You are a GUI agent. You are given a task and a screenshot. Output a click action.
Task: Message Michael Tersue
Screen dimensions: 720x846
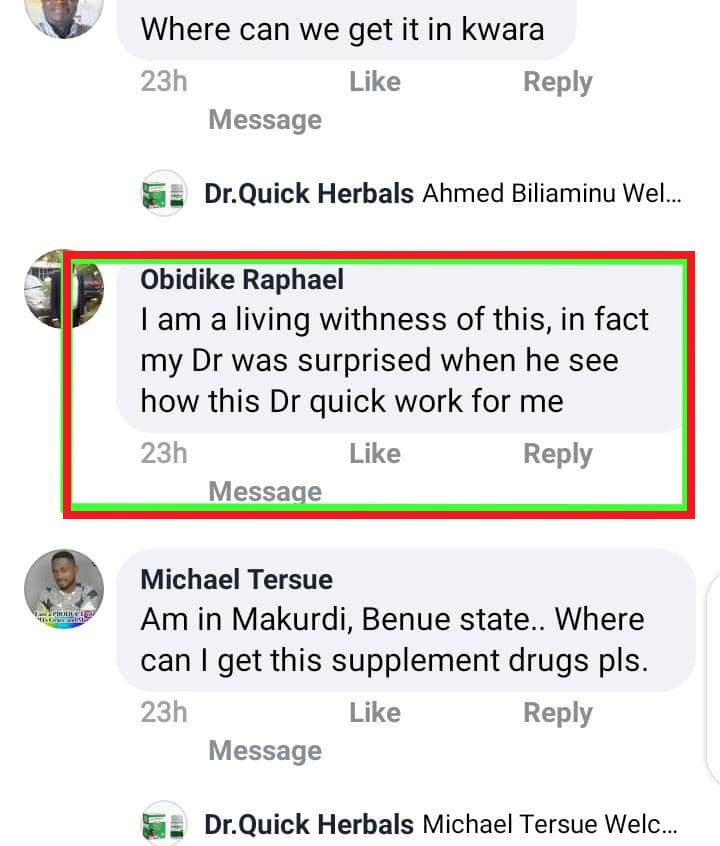point(265,751)
